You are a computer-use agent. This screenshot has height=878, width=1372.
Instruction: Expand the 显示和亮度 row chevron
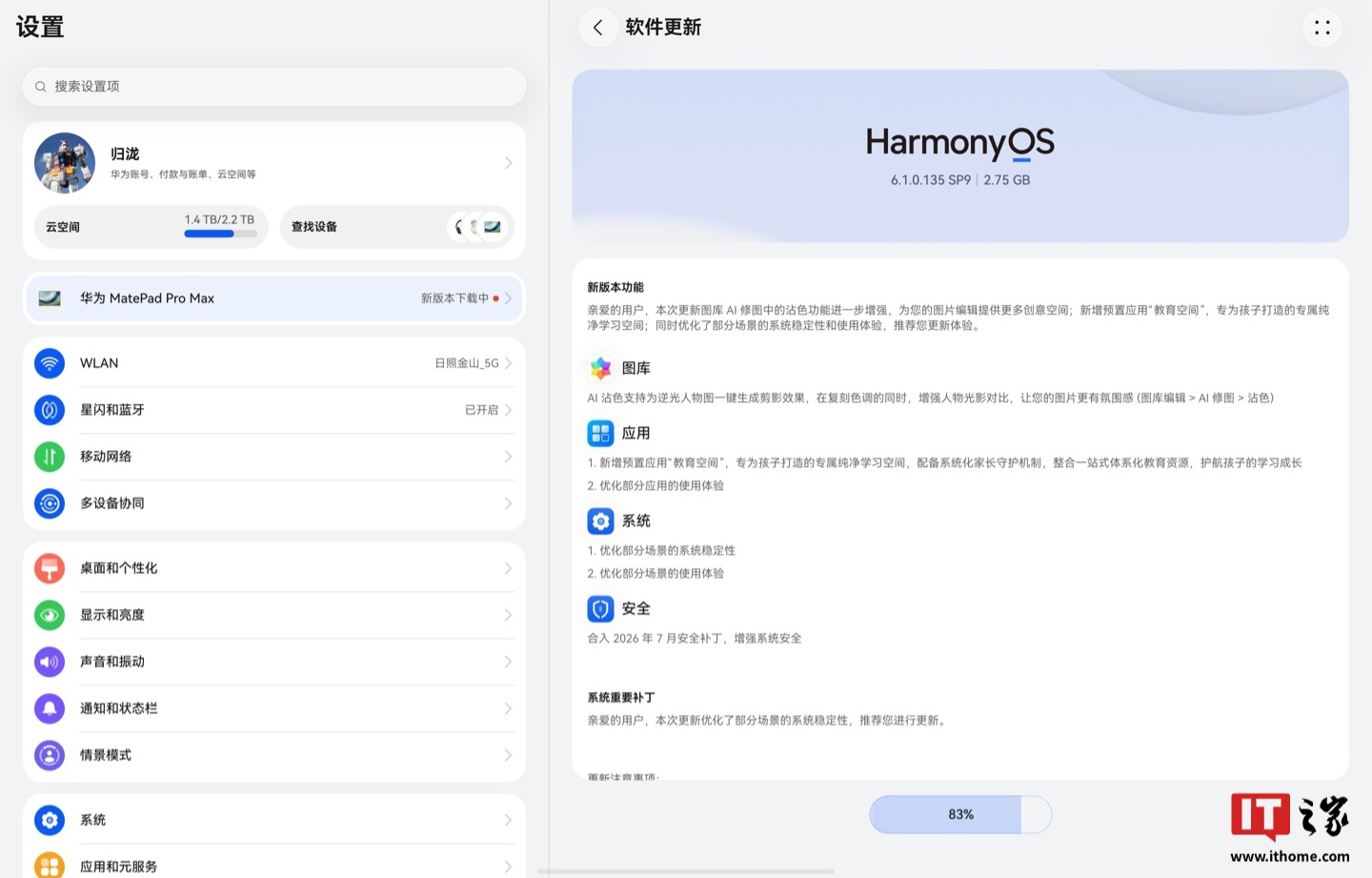click(508, 615)
